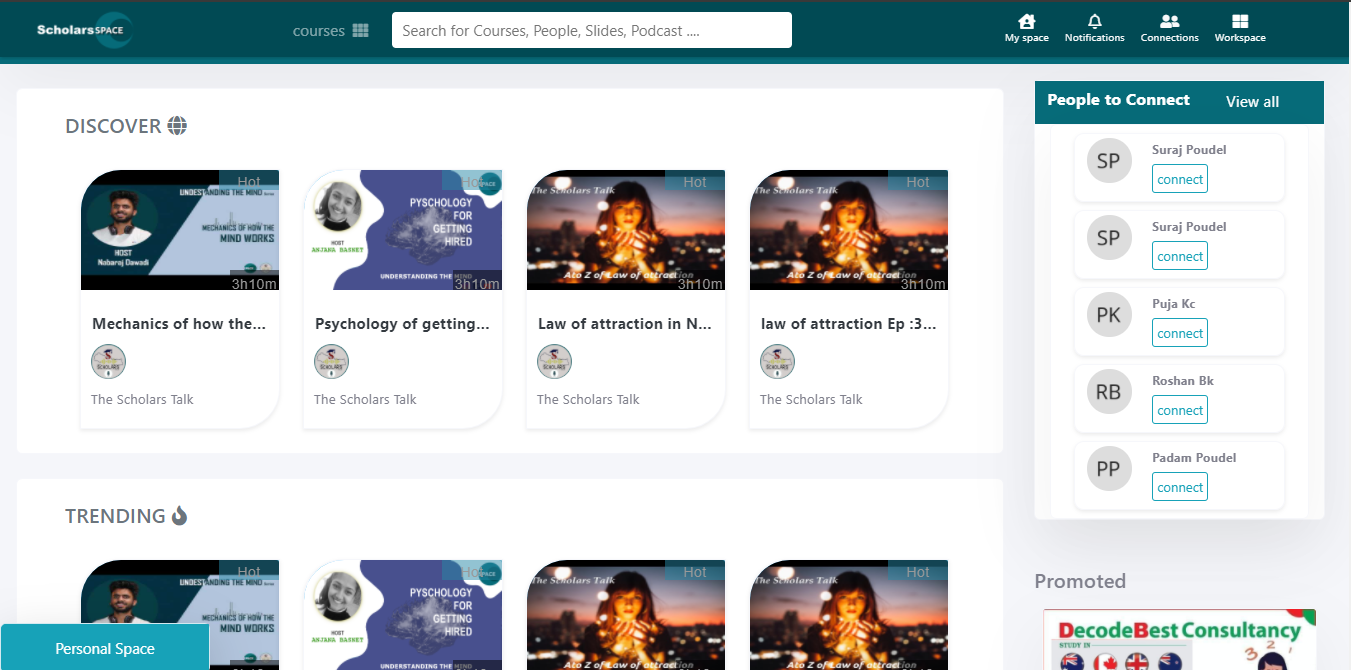Click the title Law of attraction in N...
Image resolution: width=1351 pixels, height=670 pixels.
tap(626, 324)
